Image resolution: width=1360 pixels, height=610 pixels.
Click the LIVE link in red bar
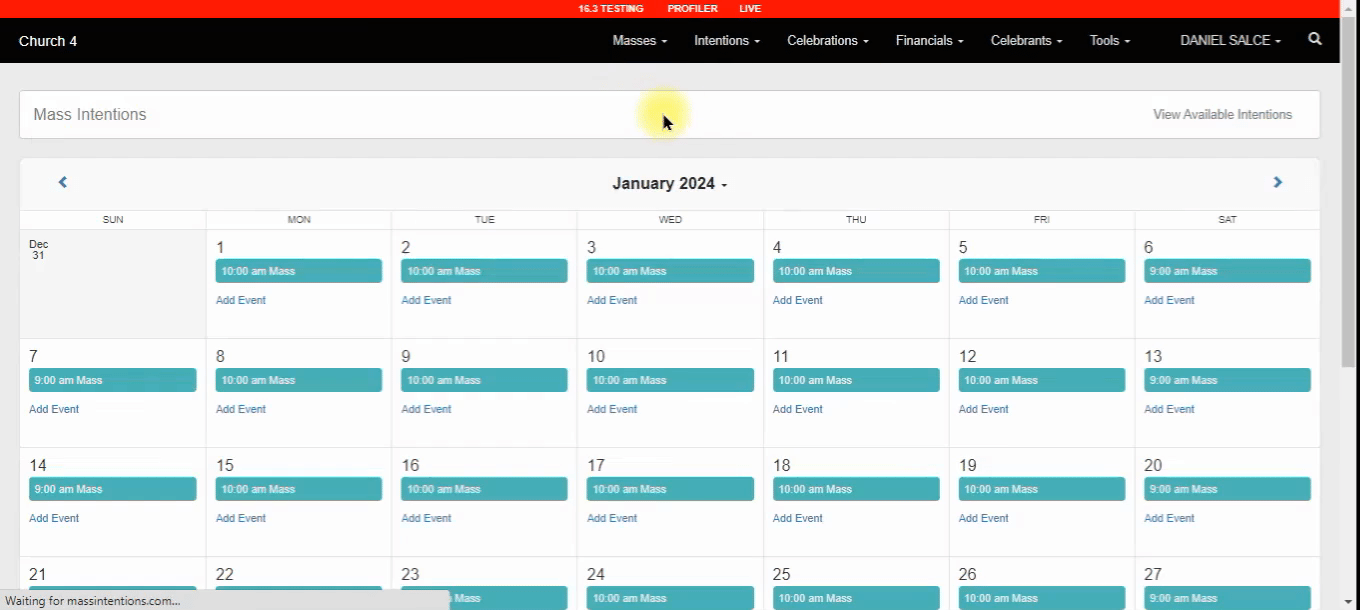coord(750,9)
